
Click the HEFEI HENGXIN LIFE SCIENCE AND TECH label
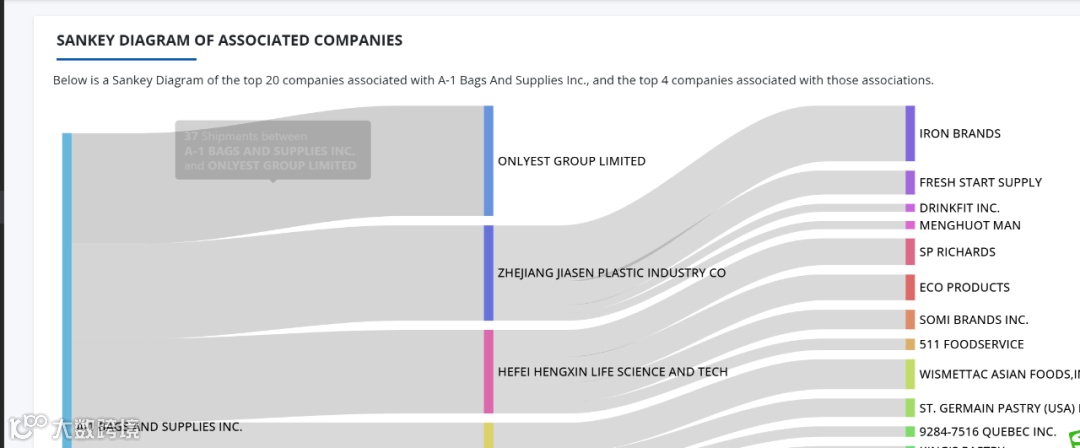point(612,371)
